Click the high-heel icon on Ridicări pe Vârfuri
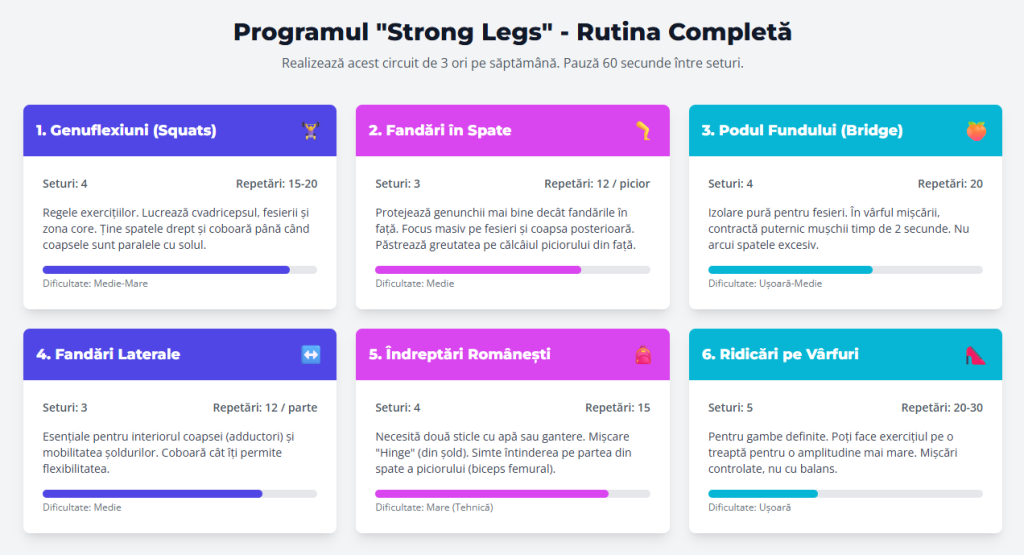1024x555 pixels. (975, 355)
